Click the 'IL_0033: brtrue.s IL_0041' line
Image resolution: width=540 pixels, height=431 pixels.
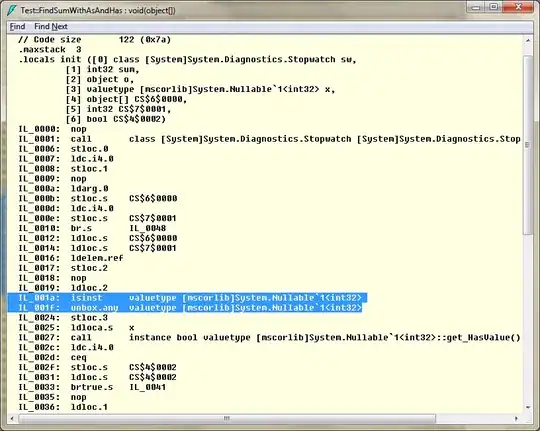(x=92, y=387)
